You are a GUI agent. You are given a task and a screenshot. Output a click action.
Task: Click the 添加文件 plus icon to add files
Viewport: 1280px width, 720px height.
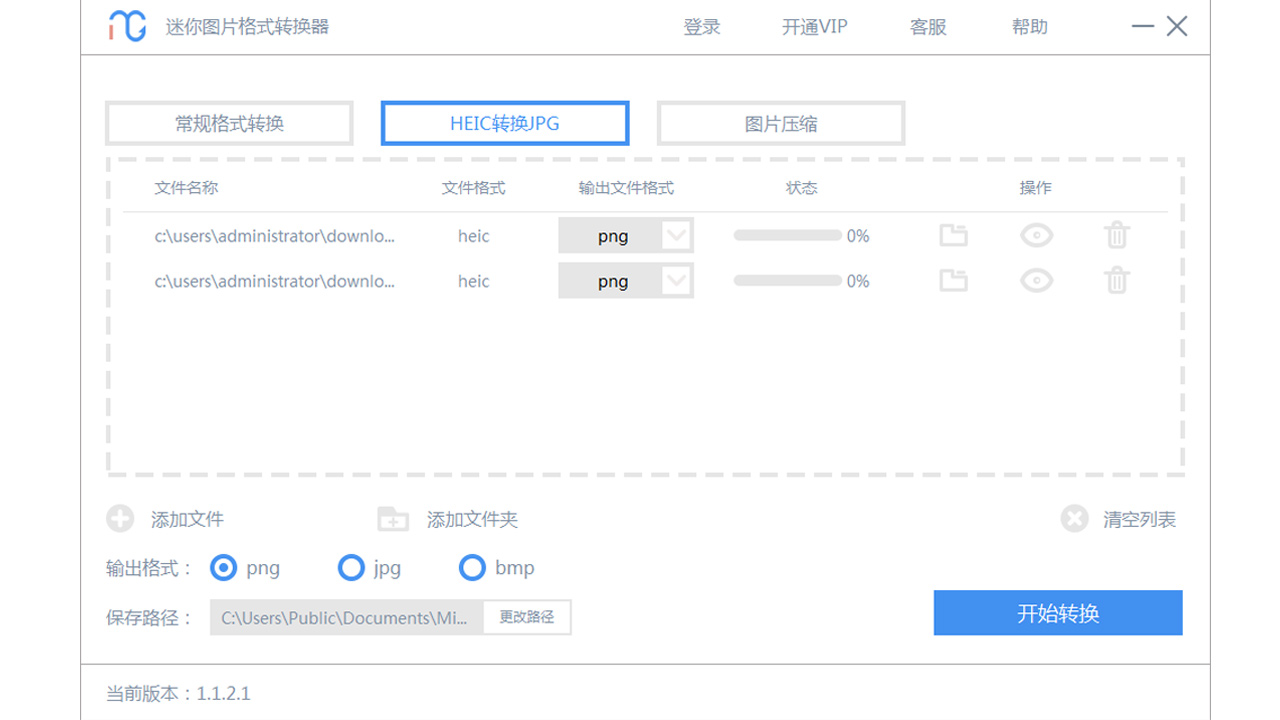point(119,518)
